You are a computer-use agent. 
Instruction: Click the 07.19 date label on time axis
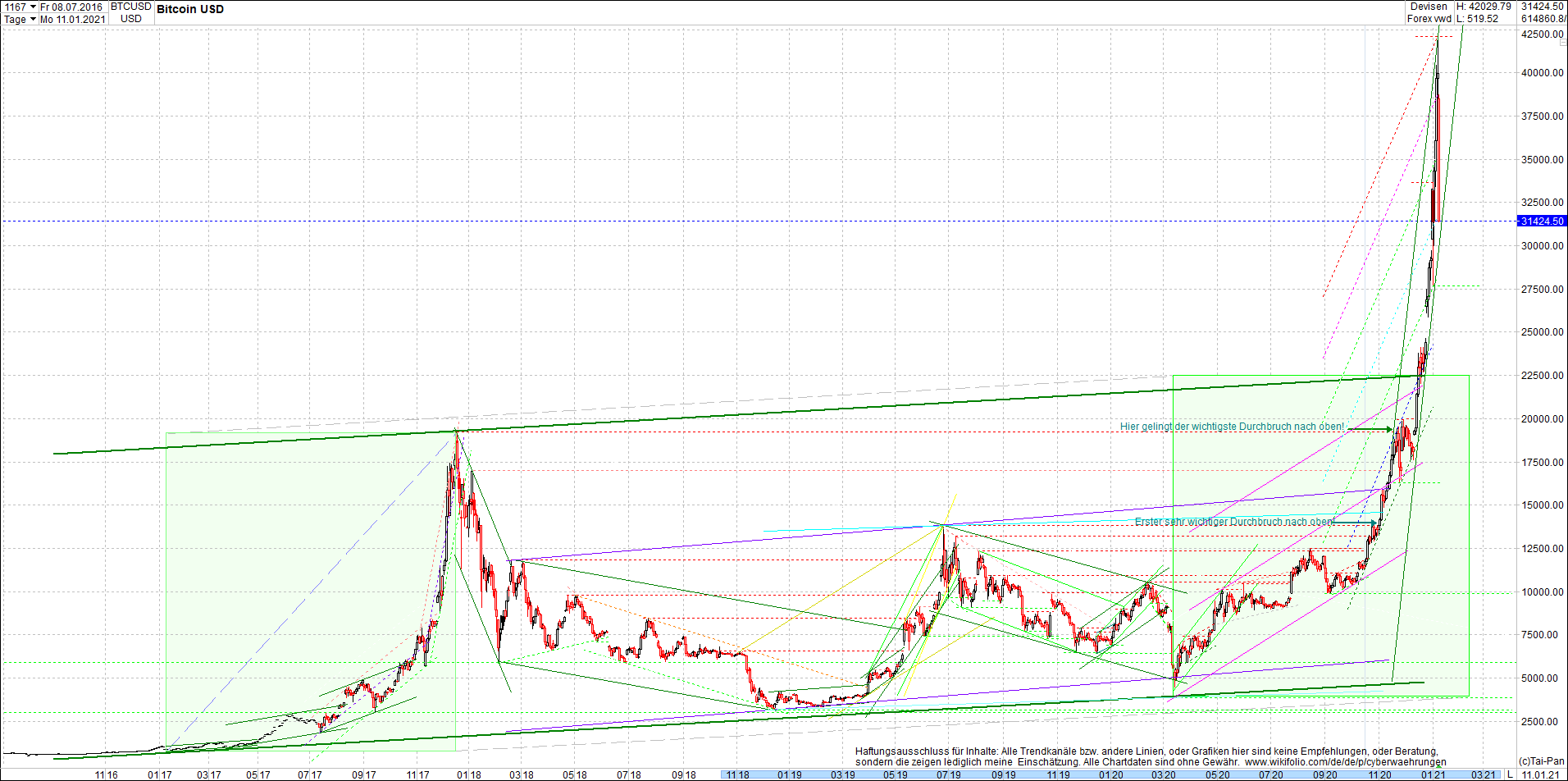click(949, 774)
